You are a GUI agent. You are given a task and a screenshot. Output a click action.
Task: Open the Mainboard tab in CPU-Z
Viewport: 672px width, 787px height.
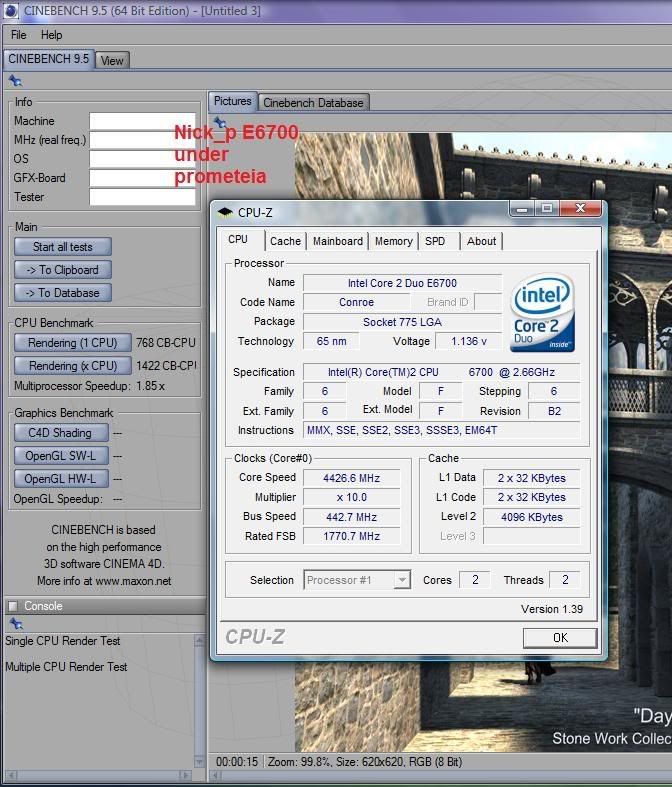338,241
